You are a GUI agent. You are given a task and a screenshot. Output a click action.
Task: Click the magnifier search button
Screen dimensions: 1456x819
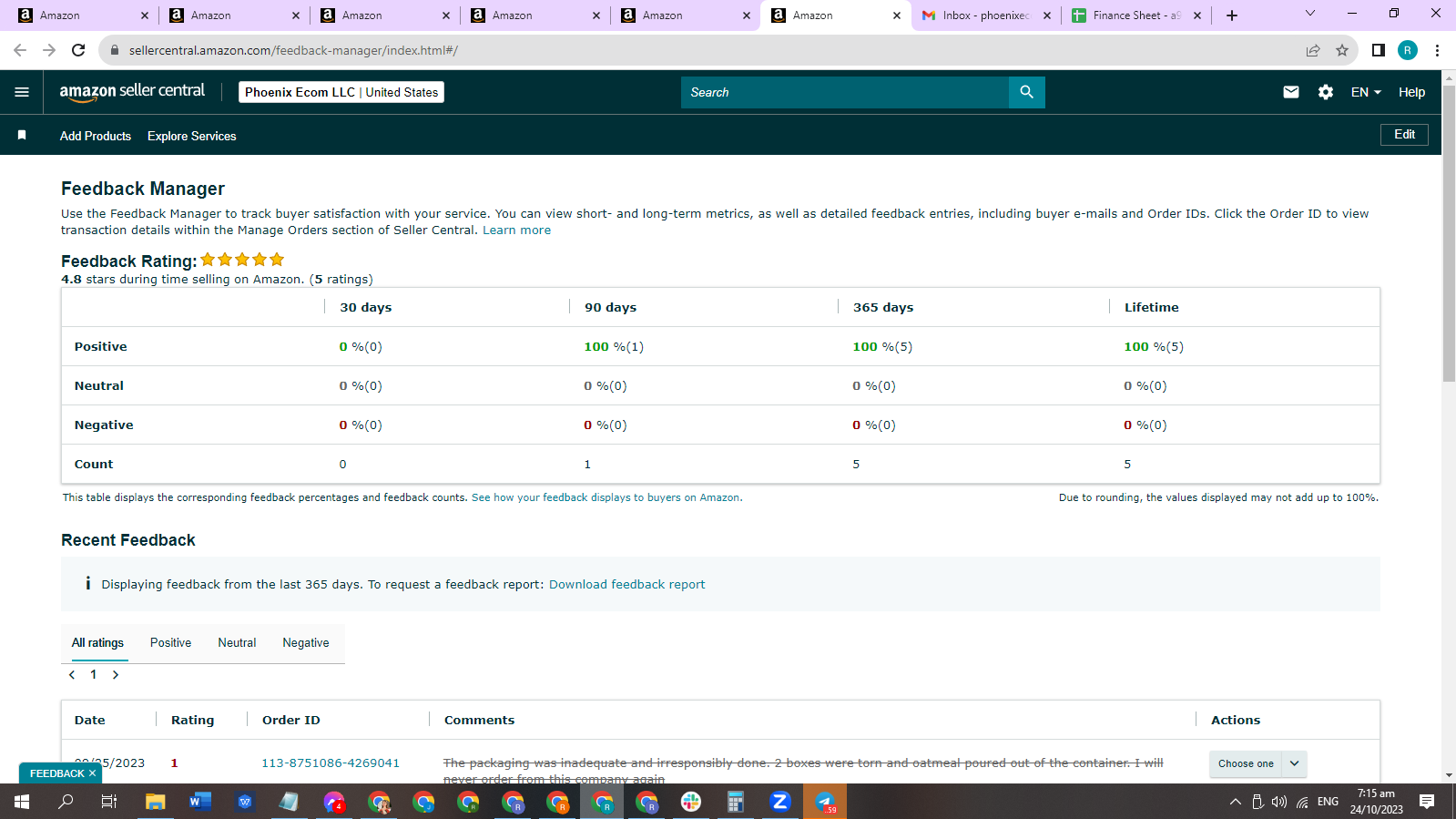click(1026, 92)
